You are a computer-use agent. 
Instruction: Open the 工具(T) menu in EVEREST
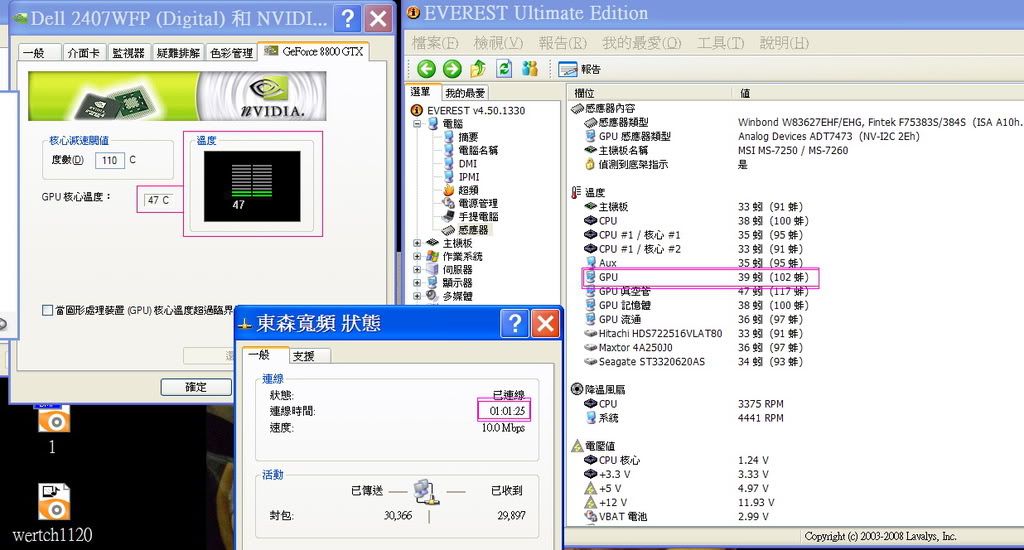tap(720, 43)
